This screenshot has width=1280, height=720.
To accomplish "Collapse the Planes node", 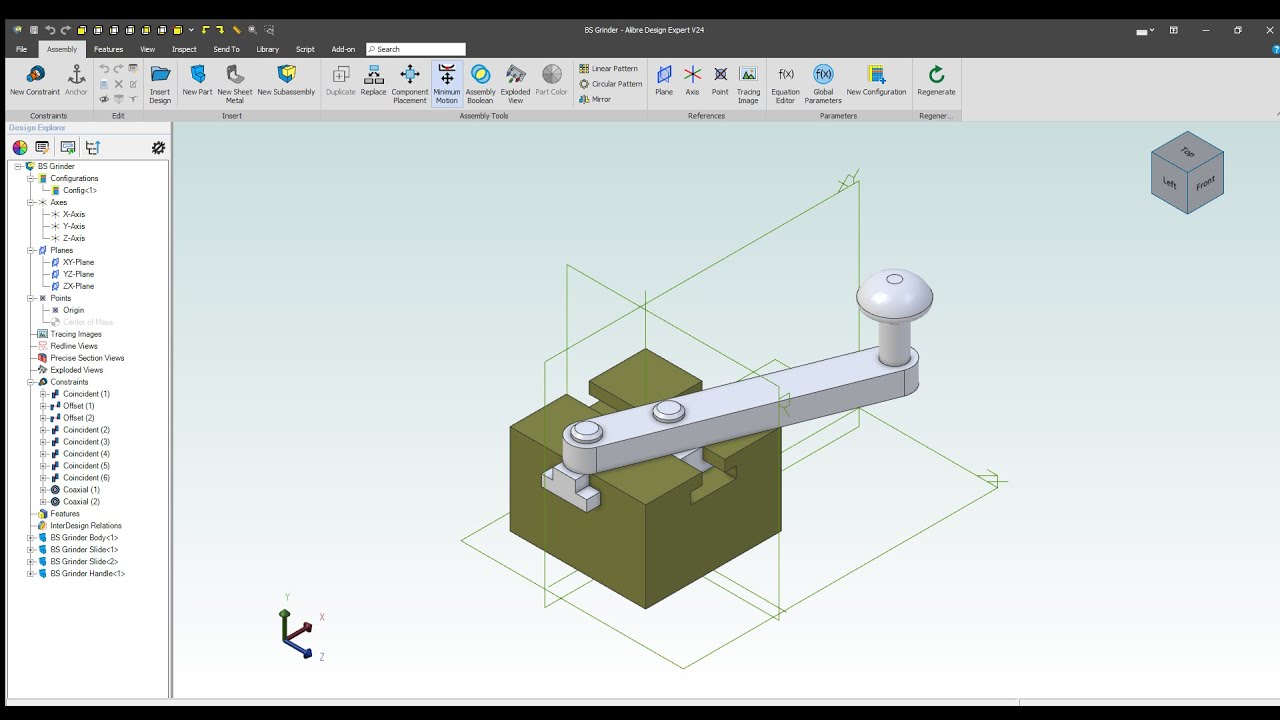I will [x=31, y=250].
